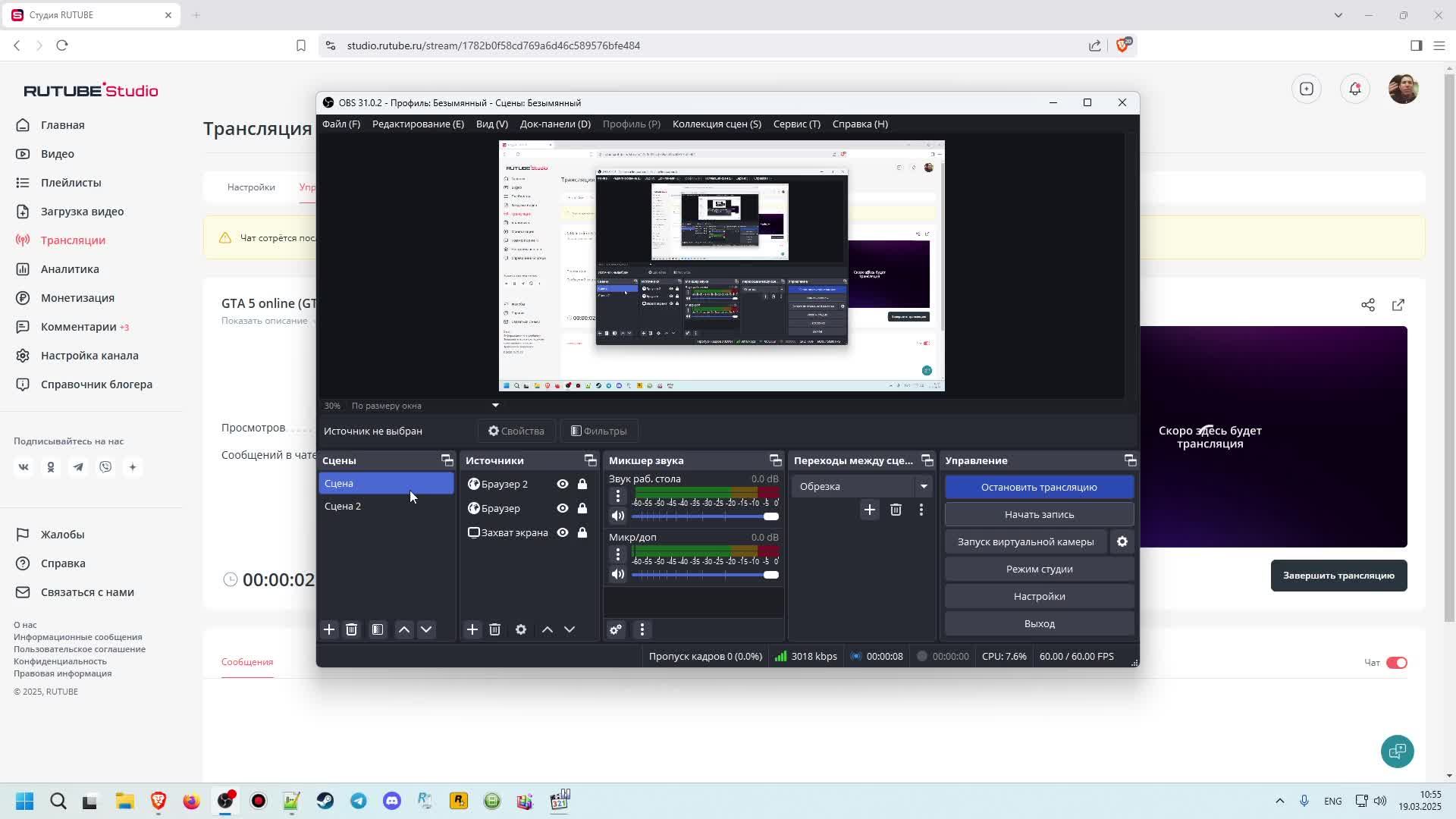Open advanced audio properties gear icon
The width and height of the screenshot is (1456, 819).
616,629
